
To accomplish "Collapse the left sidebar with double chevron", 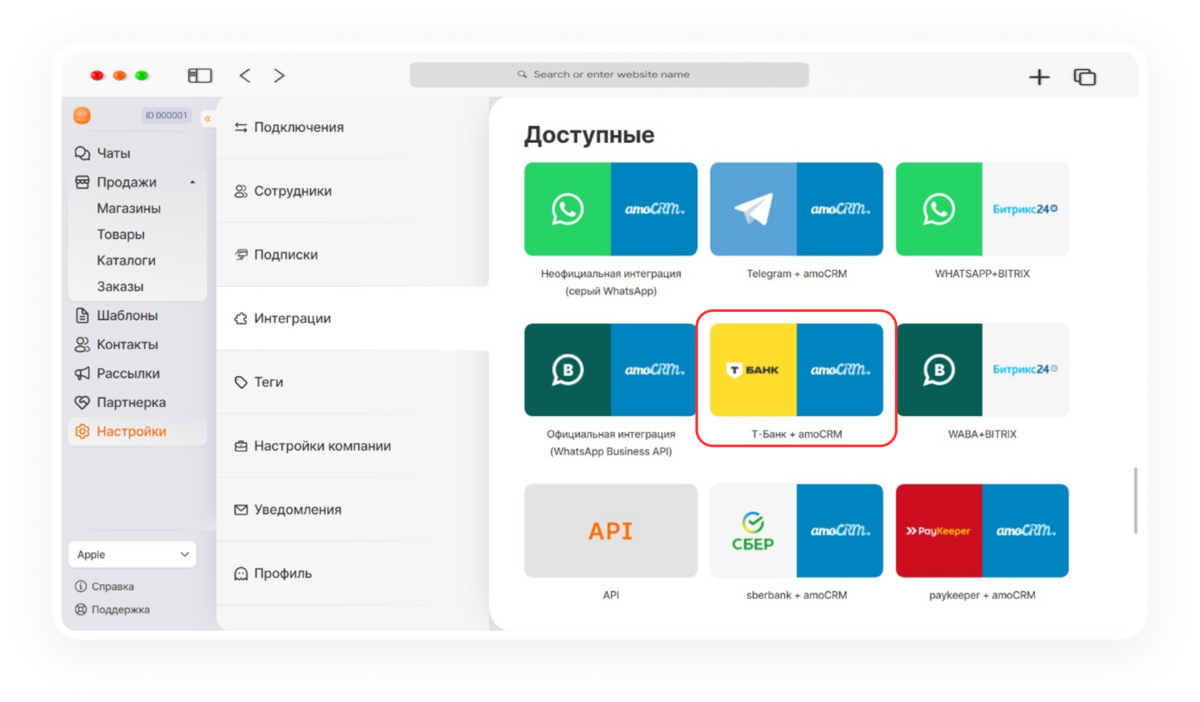I will click(x=208, y=118).
